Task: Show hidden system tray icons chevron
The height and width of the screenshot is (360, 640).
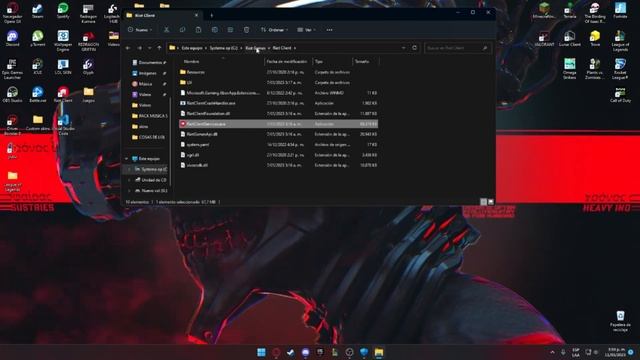Action: pyautogui.click(x=552, y=352)
